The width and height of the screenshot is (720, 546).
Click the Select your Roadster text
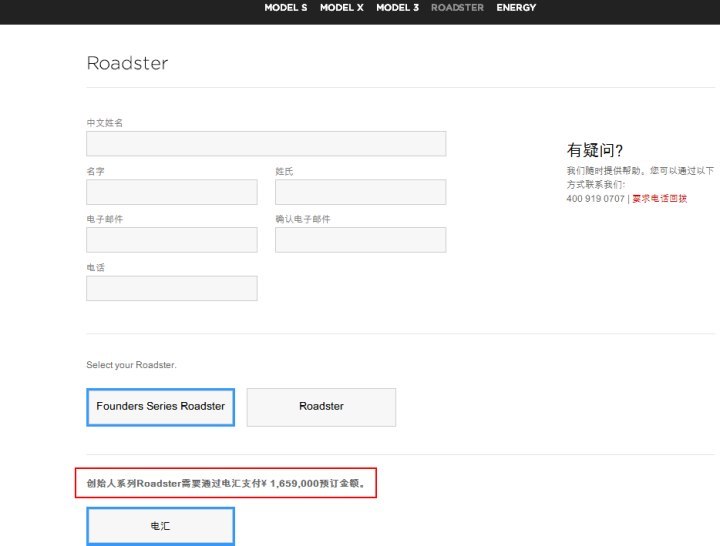click(131, 365)
